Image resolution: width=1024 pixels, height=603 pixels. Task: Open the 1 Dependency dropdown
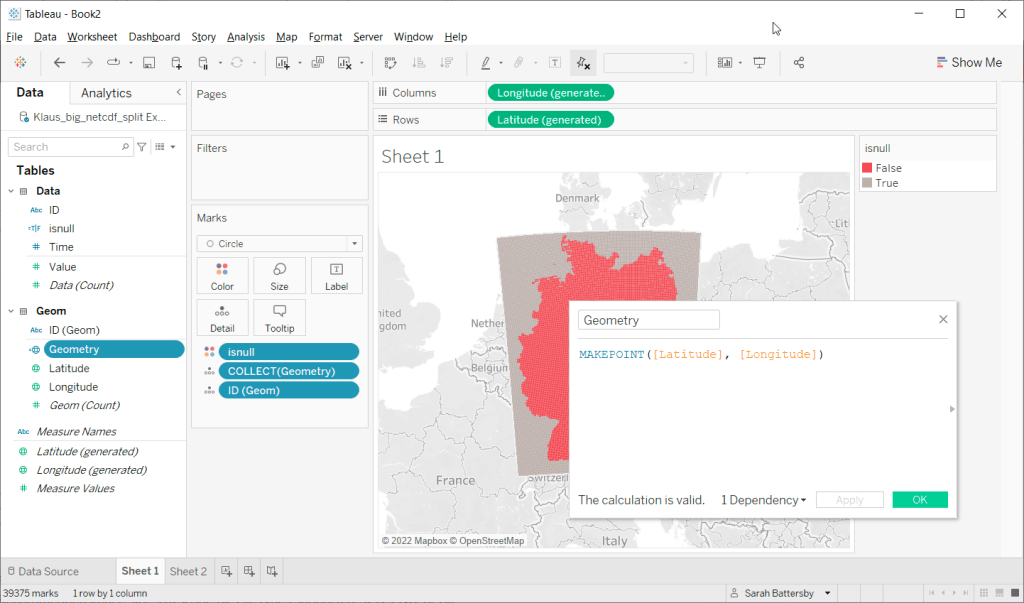point(763,500)
